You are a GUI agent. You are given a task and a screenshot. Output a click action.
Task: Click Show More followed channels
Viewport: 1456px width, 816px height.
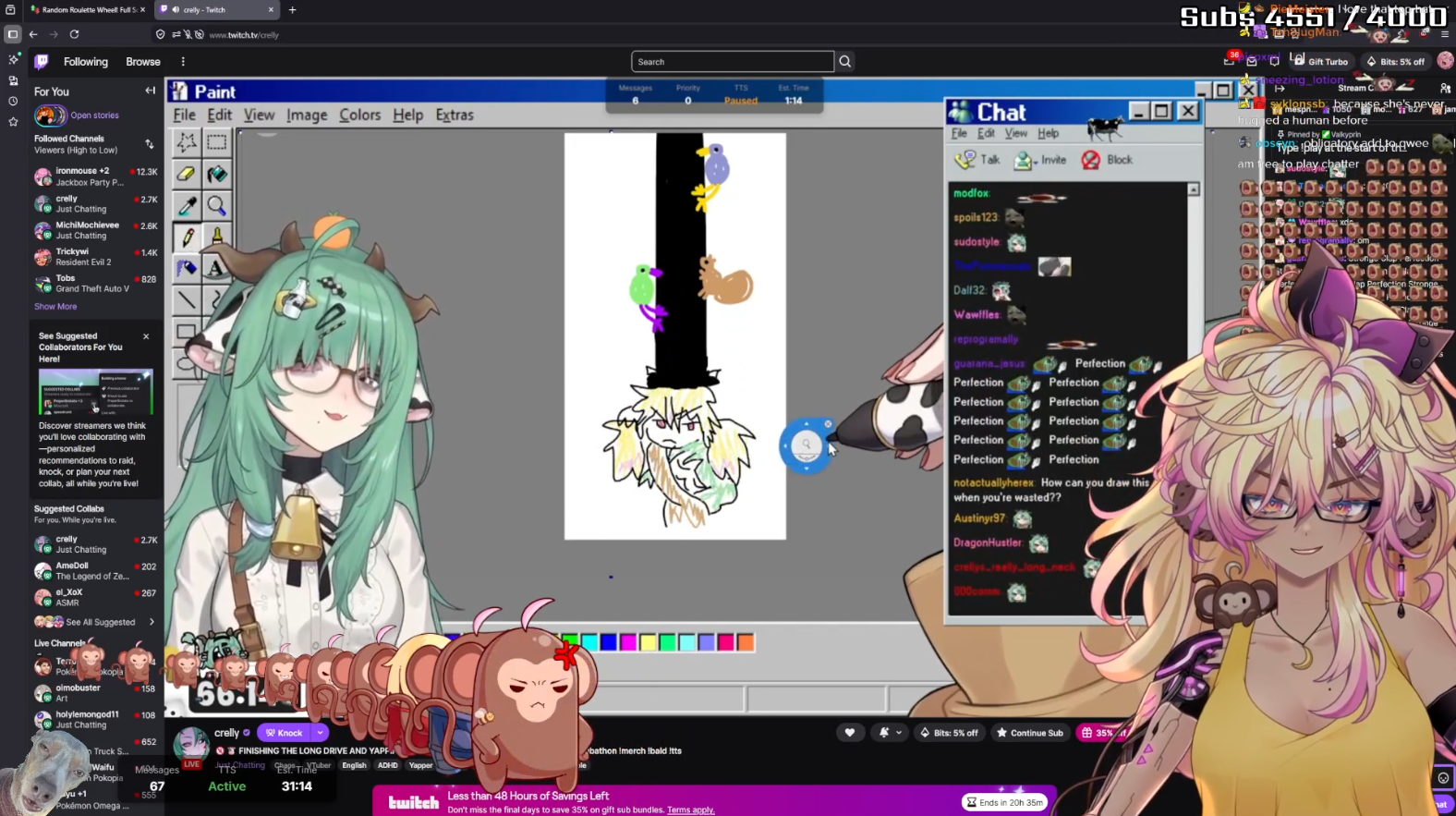tap(55, 307)
